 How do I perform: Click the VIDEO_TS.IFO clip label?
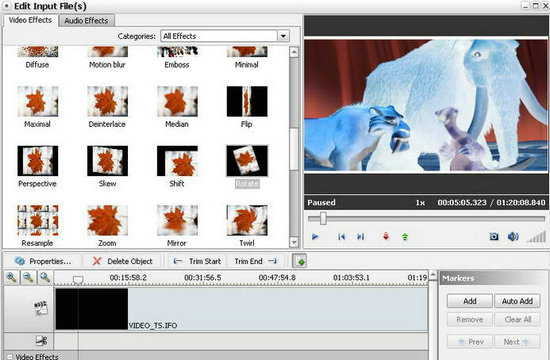(x=153, y=325)
